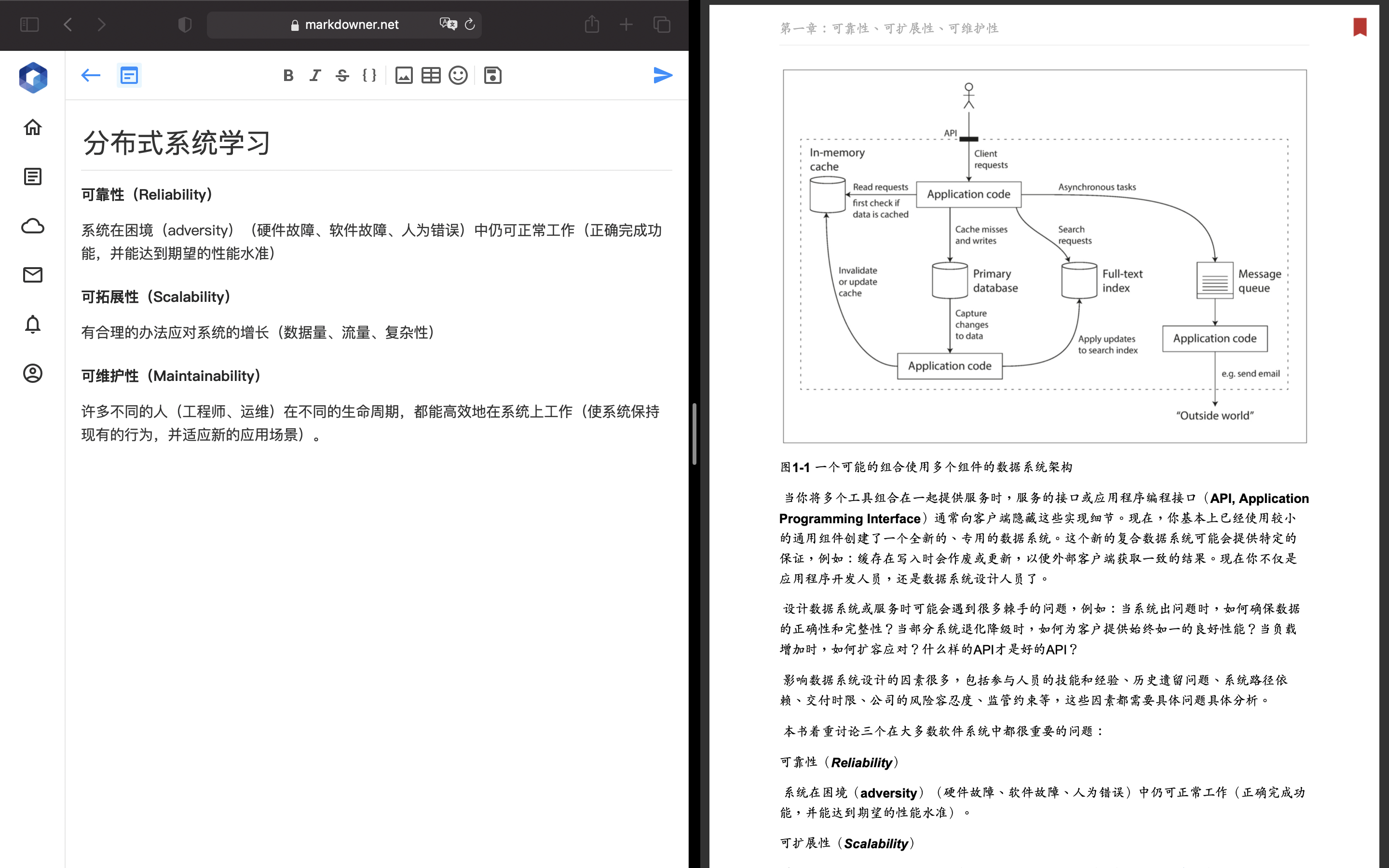Insert an image via toolbar icon
The width and height of the screenshot is (1389, 868).
click(x=404, y=75)
